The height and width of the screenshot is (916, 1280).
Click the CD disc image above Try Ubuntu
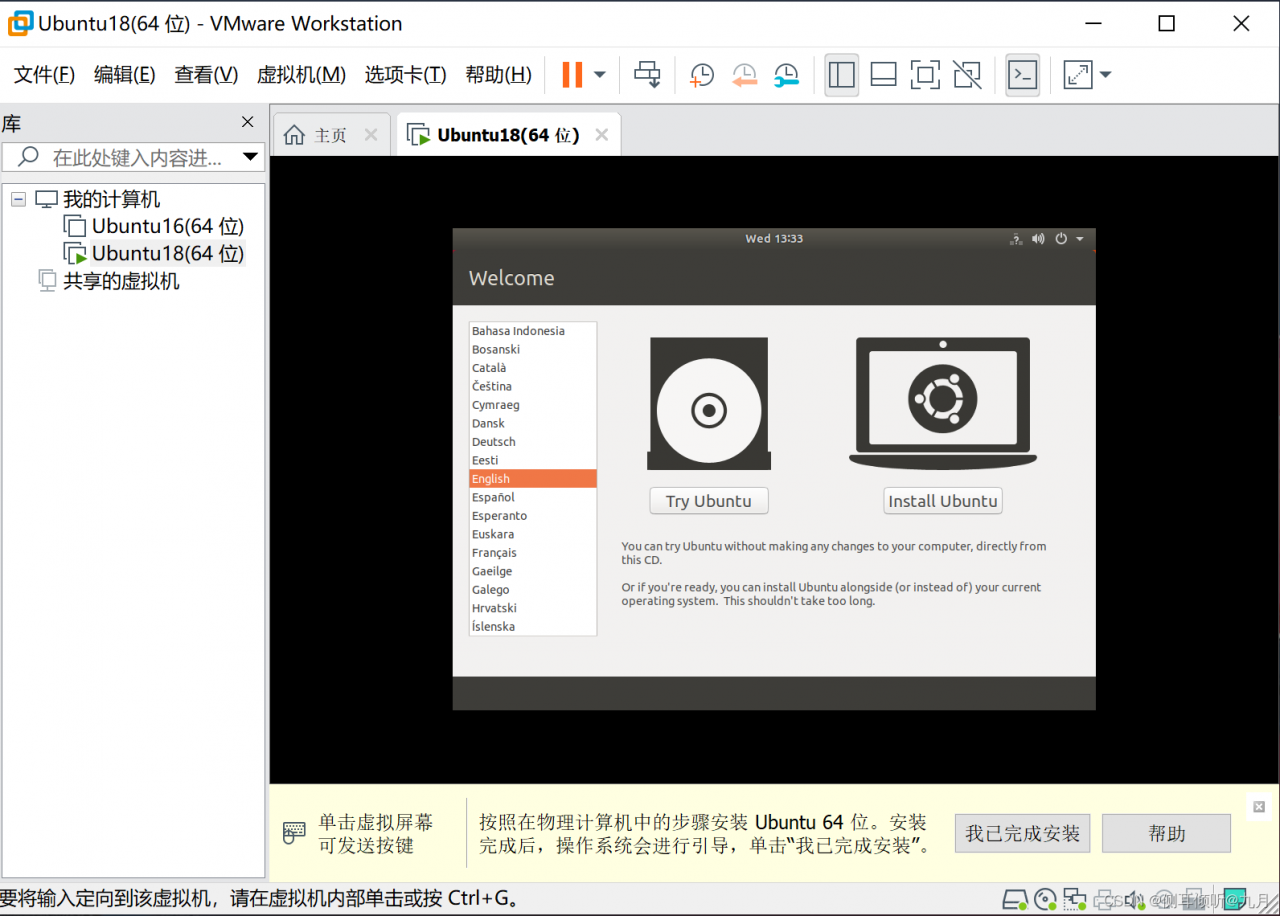pyautogui.click(x=709, y=403)
